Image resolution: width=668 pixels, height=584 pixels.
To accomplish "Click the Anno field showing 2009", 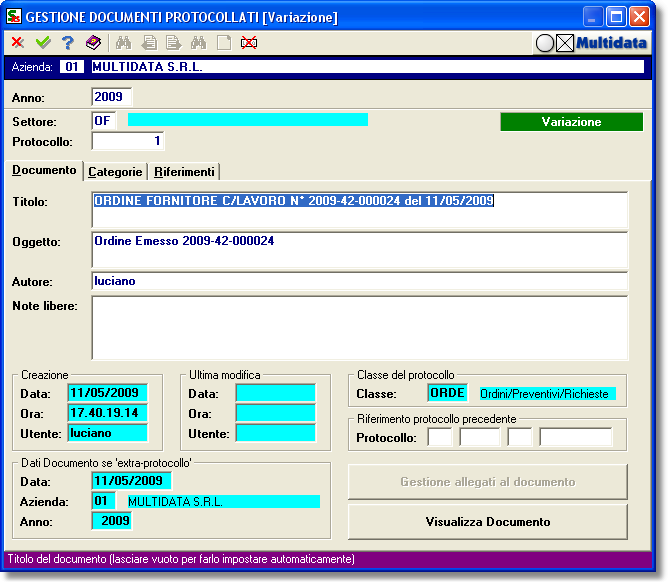I will tap(112, 97).
